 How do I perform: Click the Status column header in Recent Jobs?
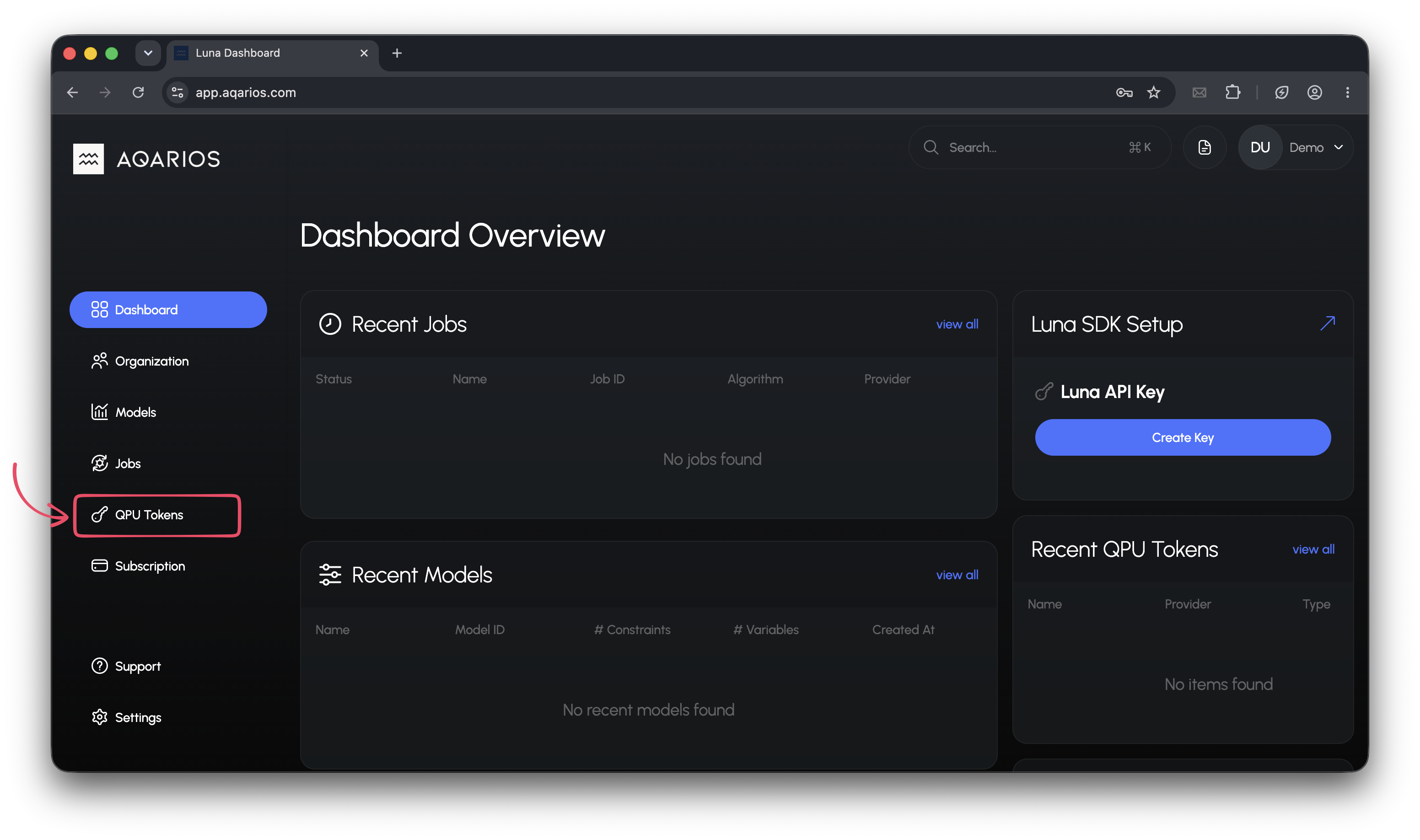click(333, 379)
